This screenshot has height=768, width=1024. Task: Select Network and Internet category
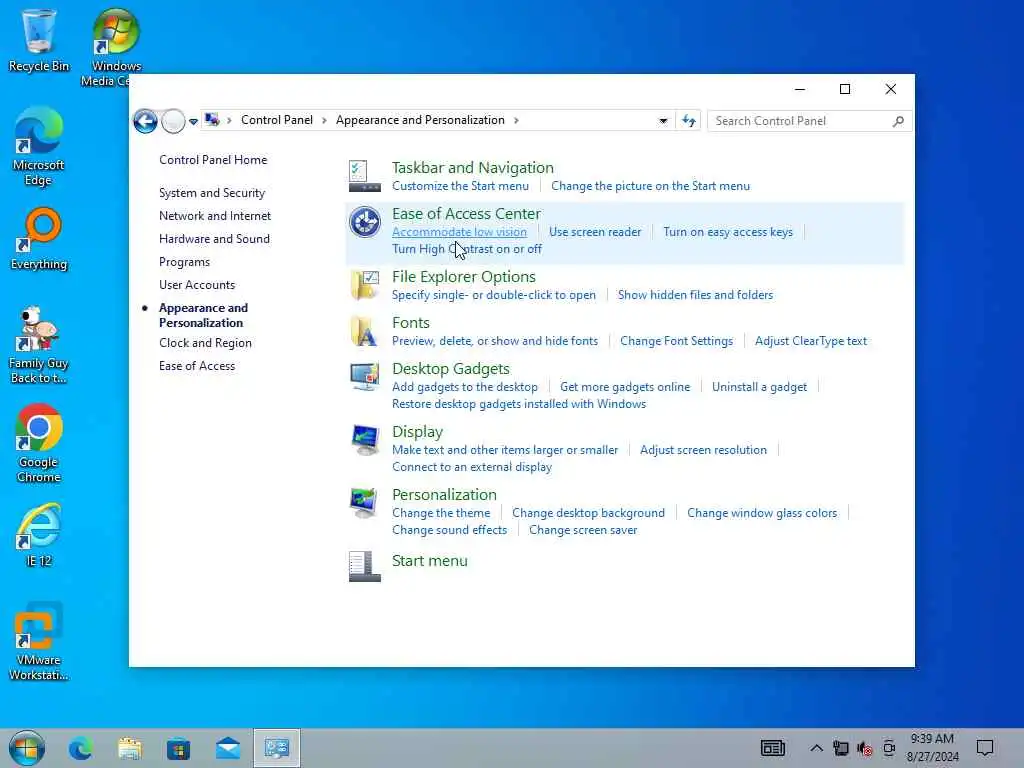pos(215,216)
